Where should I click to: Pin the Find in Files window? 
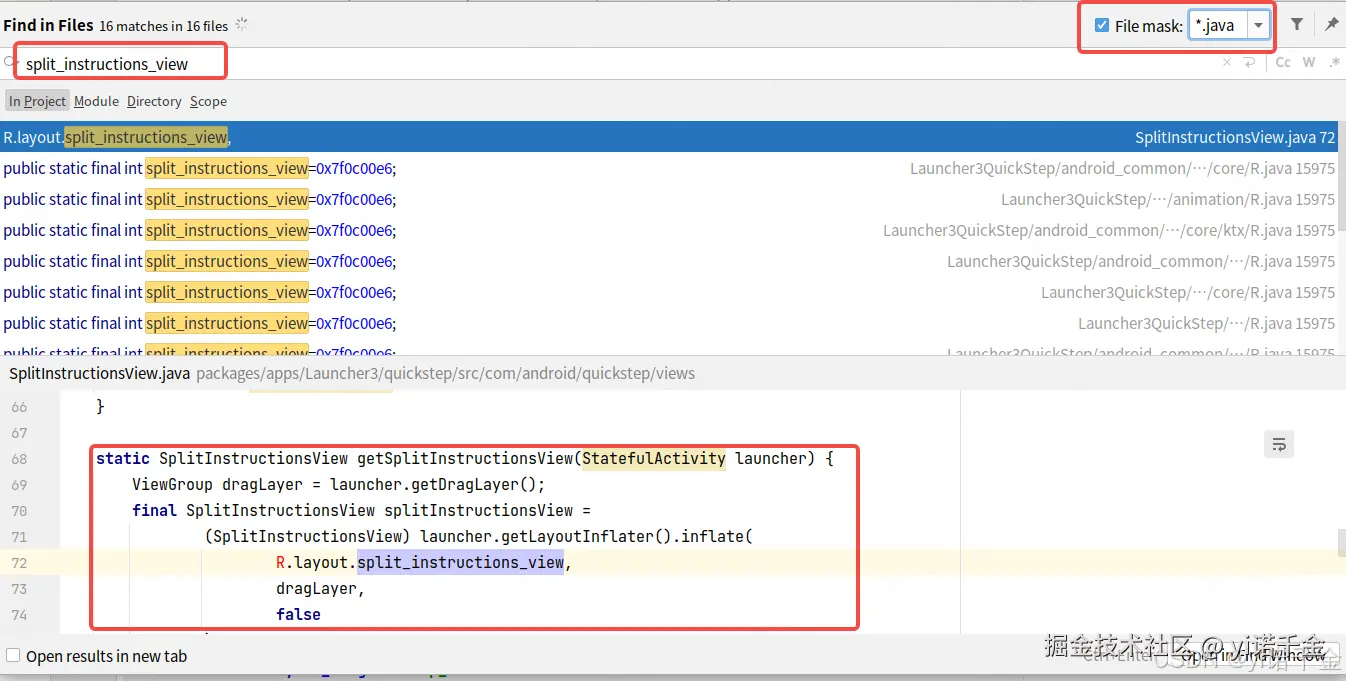1331,25
